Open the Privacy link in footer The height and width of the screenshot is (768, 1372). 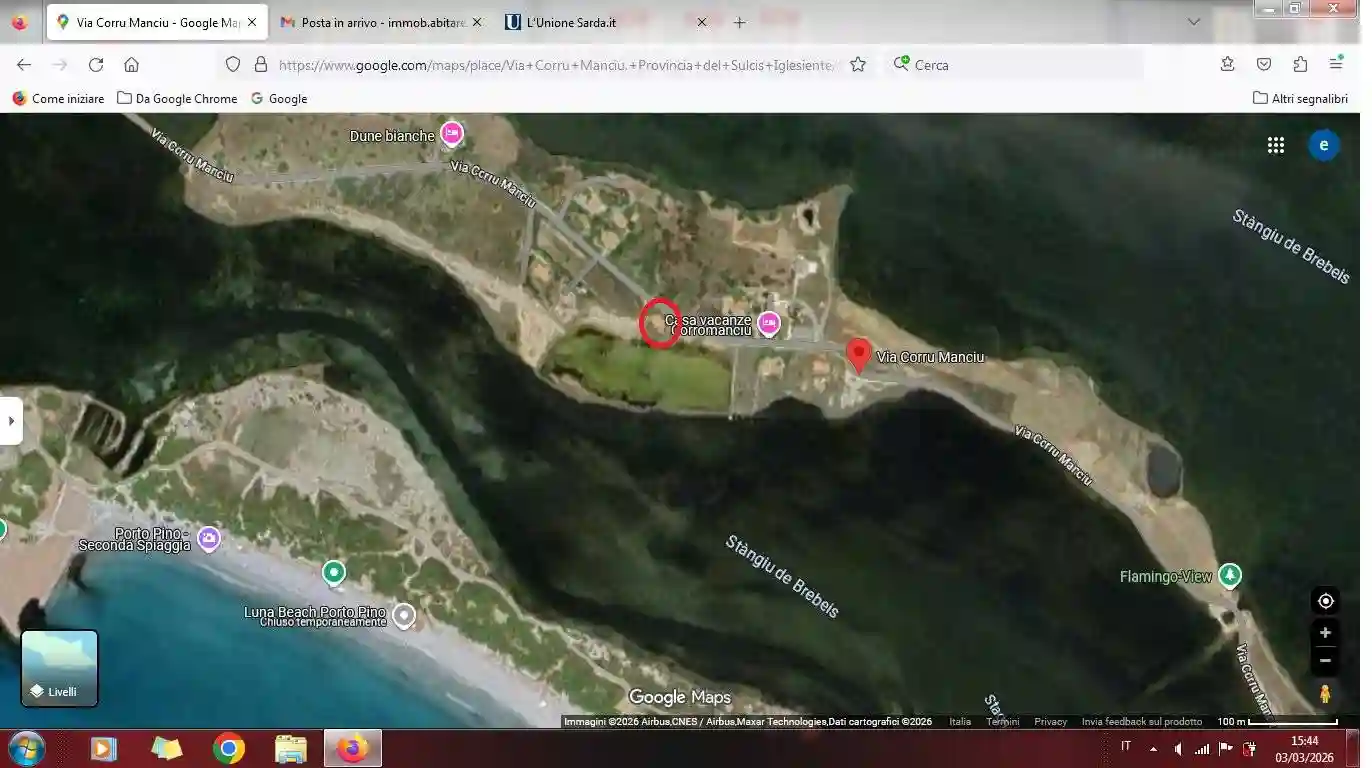[1050, 722]
